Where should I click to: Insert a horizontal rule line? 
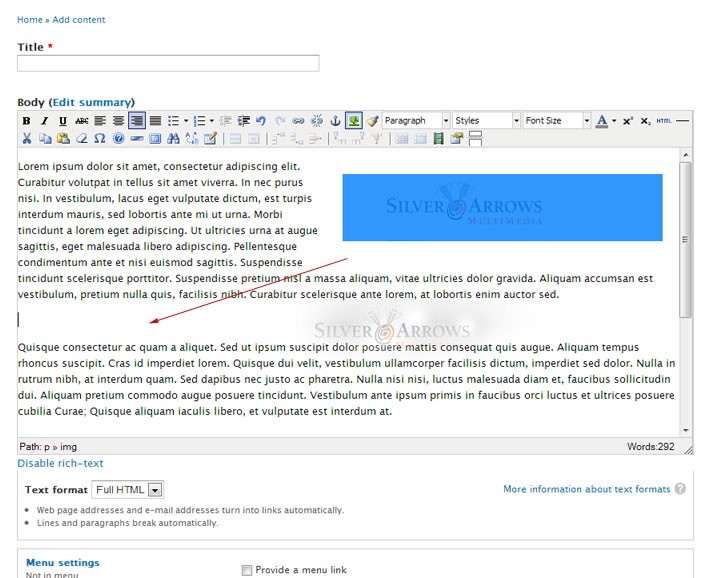[x=683, y=121]
